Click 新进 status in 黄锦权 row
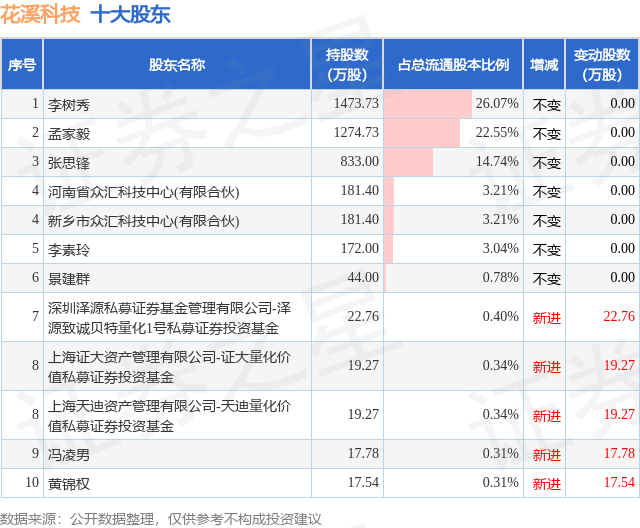Image resolution: width=640 pixels, height=528 pixels. [x=547, y=484]
